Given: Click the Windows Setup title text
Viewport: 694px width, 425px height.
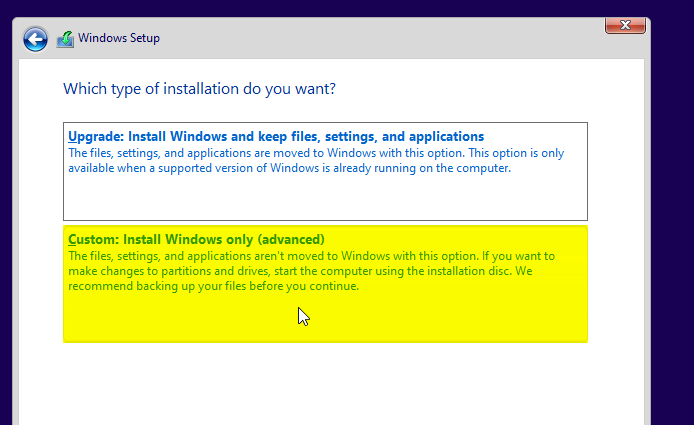Looking at the screenshot, I should pyautogui.click(x=119, y=38).
